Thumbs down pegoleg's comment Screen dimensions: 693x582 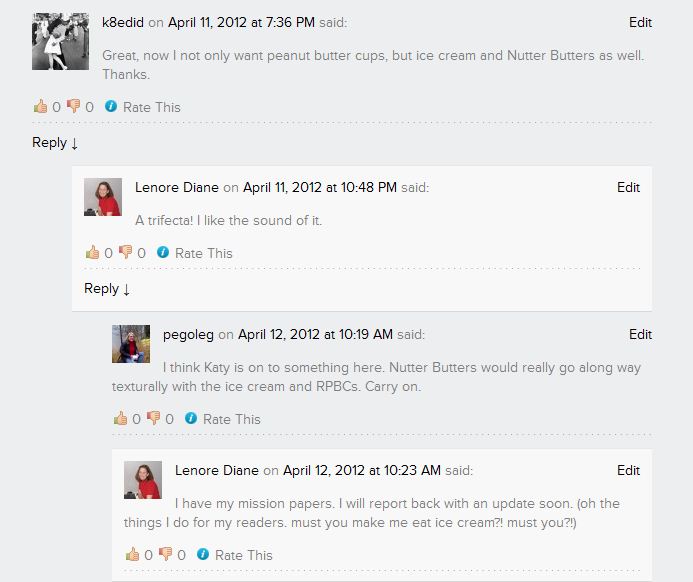tap(153, 419)
